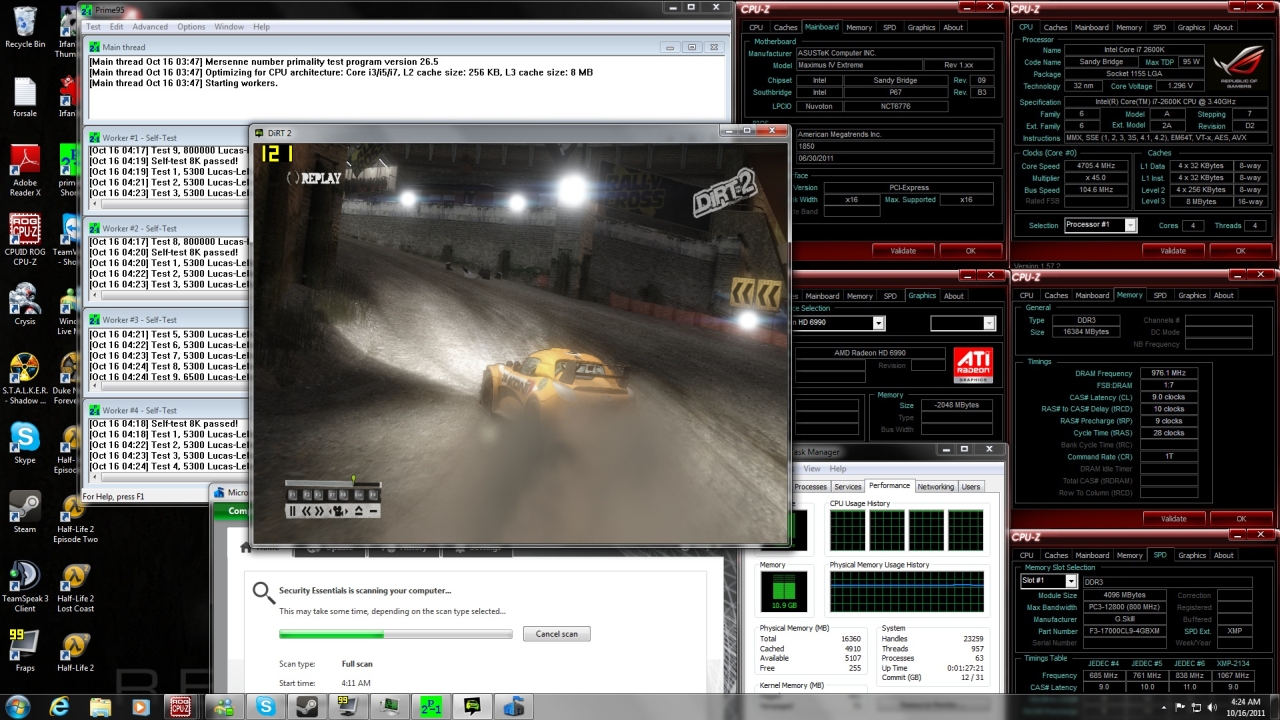The image size is (1280, 720).
Task: Open Adobe Reader X desktop shortcut
Action: (x=25, y=171)
